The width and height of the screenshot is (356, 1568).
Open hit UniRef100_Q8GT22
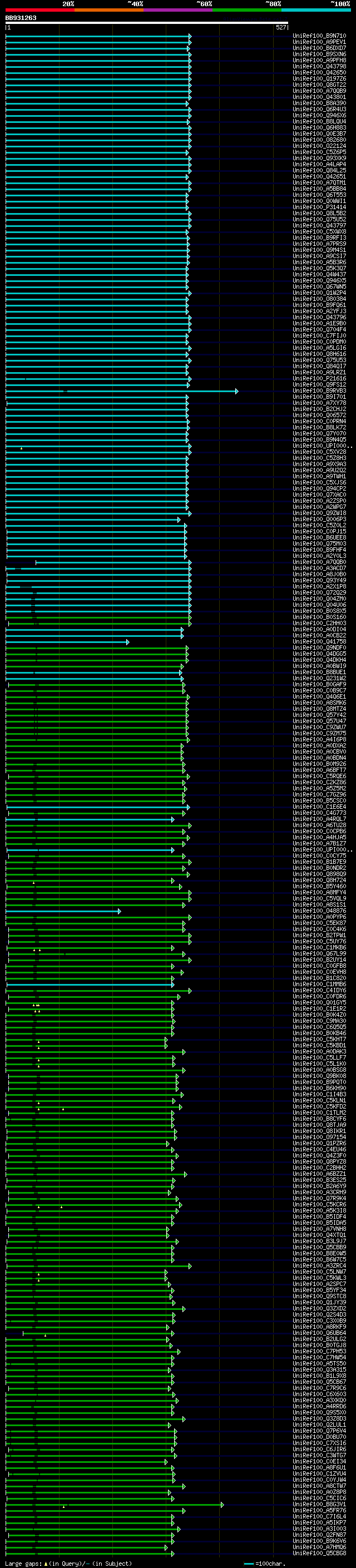click(x=319, y=85)
